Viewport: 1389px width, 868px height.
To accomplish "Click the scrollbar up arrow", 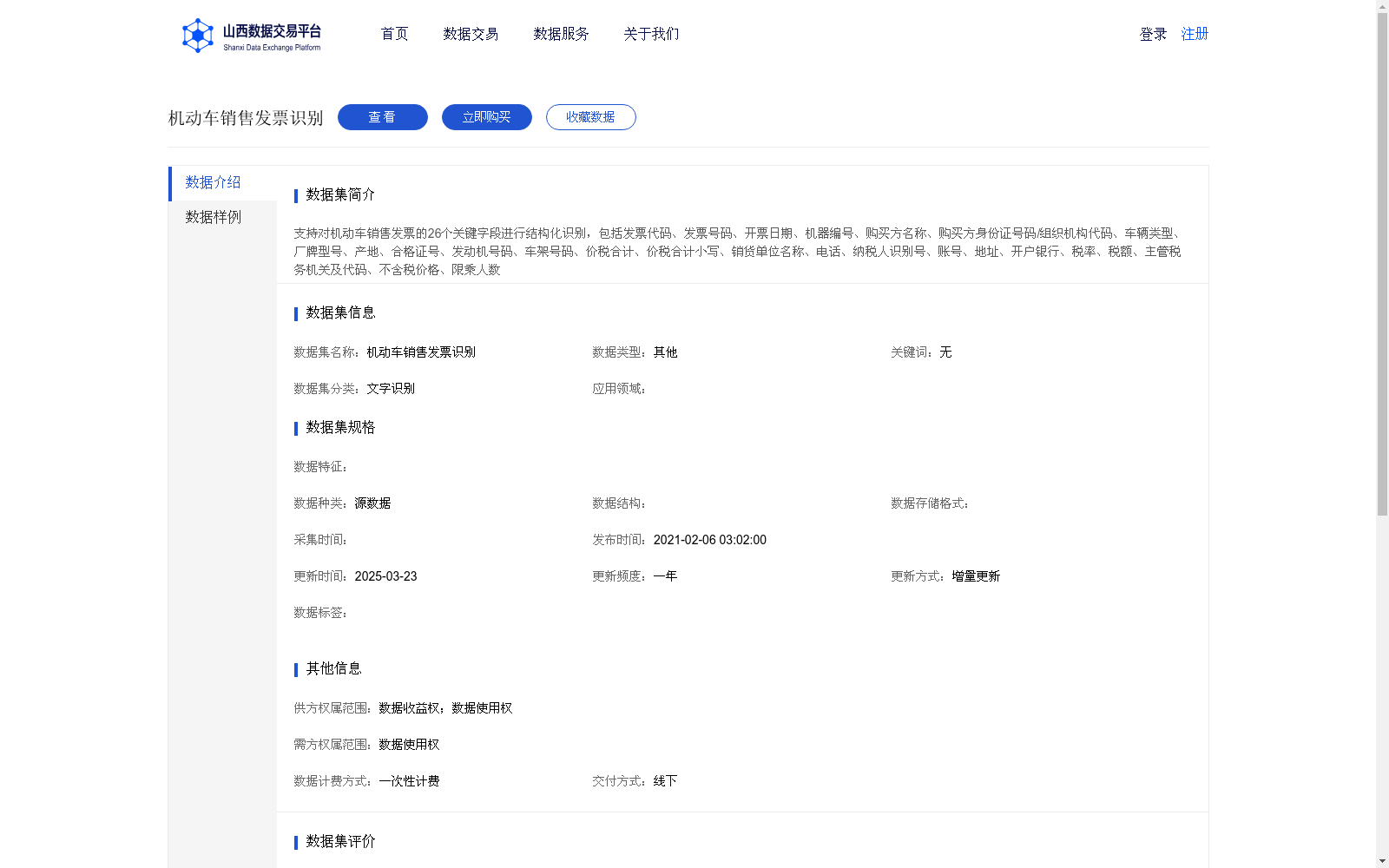I will tap(1382, 6).
